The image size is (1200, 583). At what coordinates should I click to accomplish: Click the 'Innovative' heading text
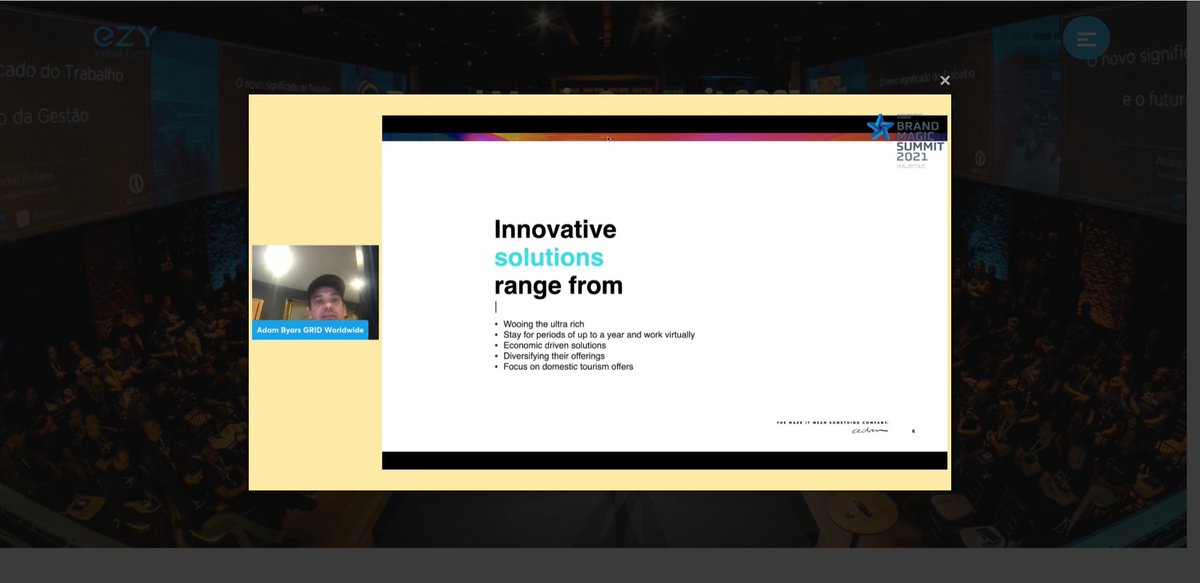tap(555, 229)
